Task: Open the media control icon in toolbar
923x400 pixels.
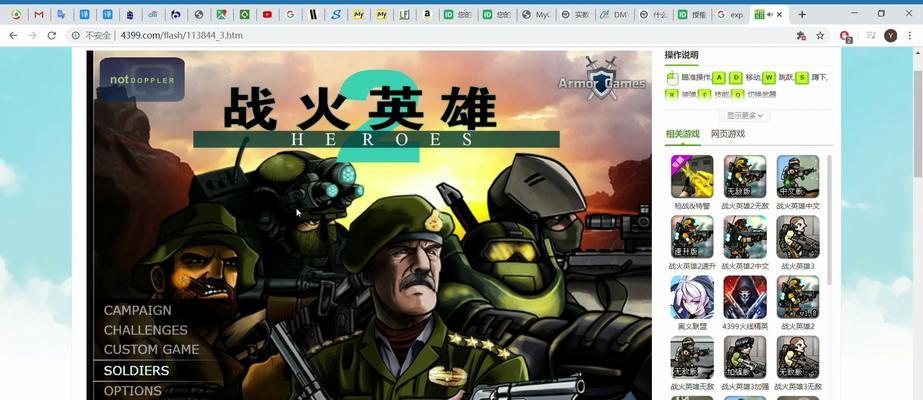Action: (x=871, y=35)
